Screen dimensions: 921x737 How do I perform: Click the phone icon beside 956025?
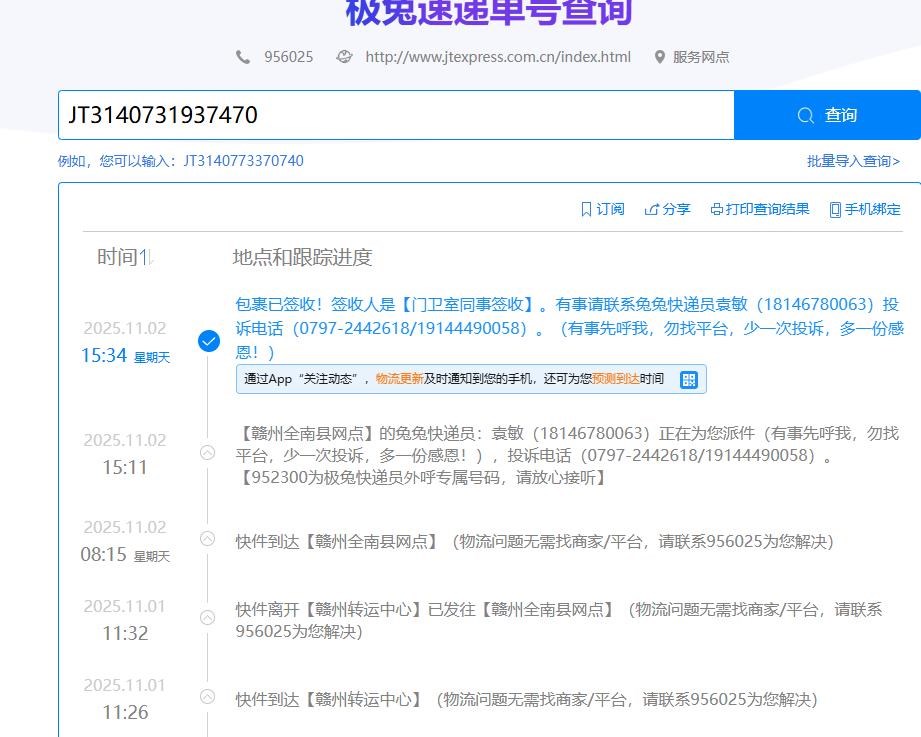pos(243,57)
